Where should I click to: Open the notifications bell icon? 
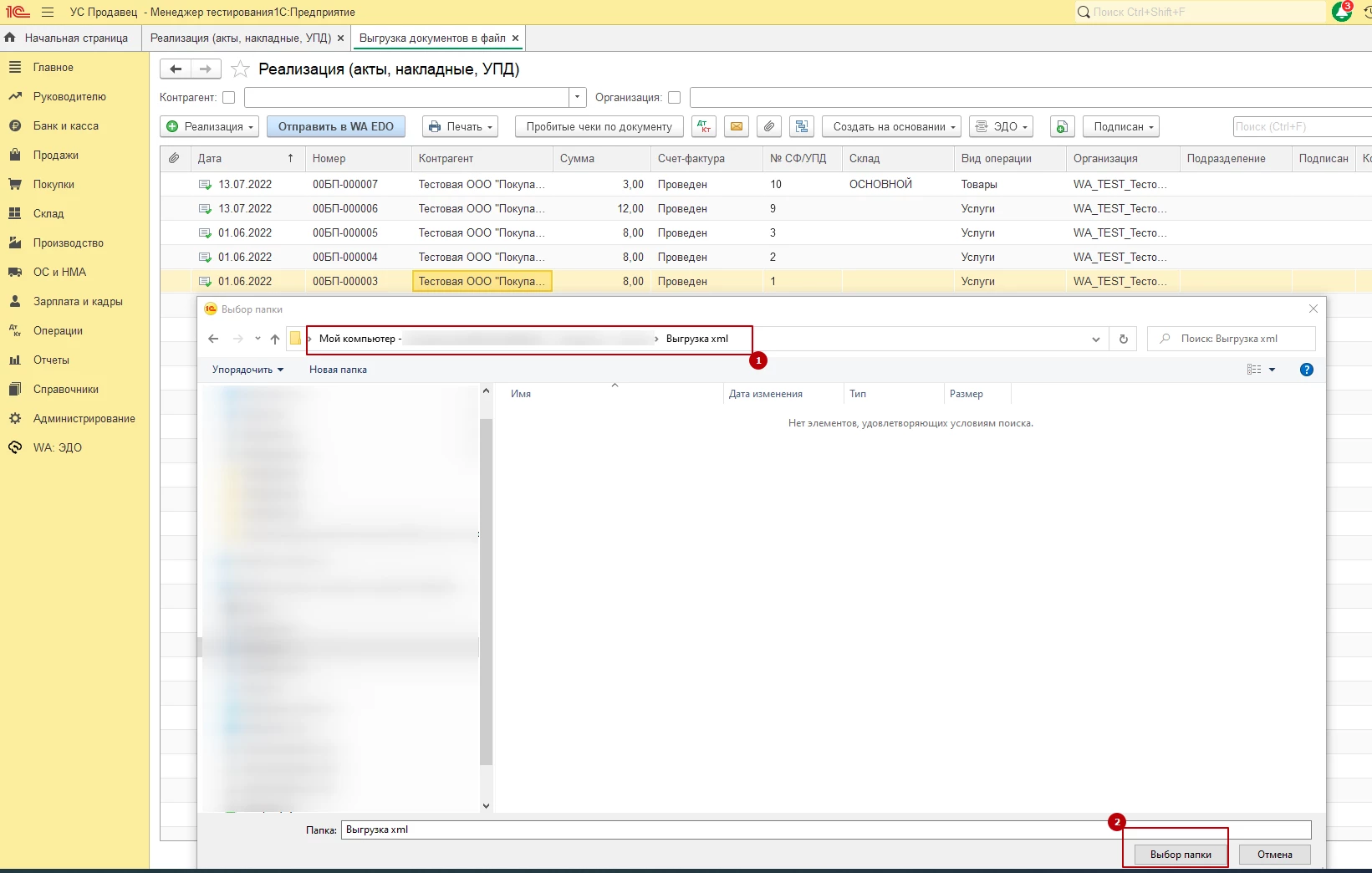coord(1342,12)
